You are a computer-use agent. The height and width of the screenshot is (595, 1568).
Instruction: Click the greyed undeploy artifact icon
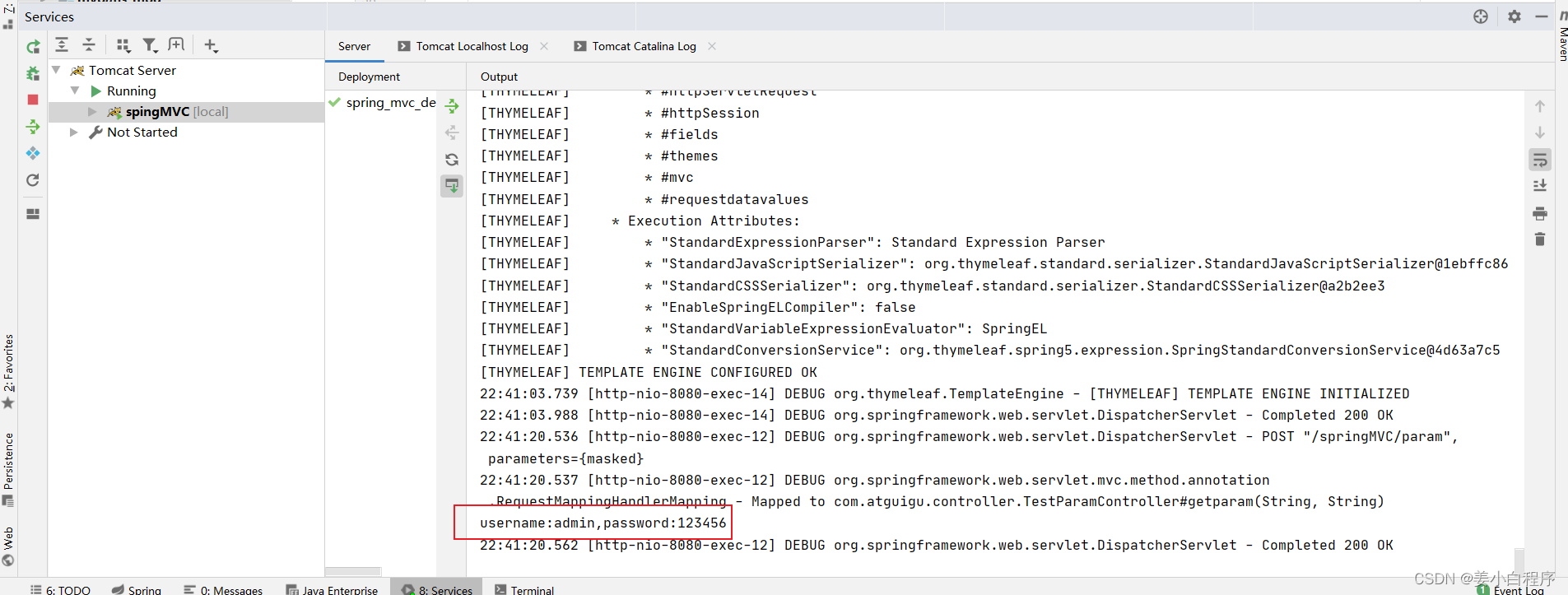pyautogui.click(x=452, y=132)
